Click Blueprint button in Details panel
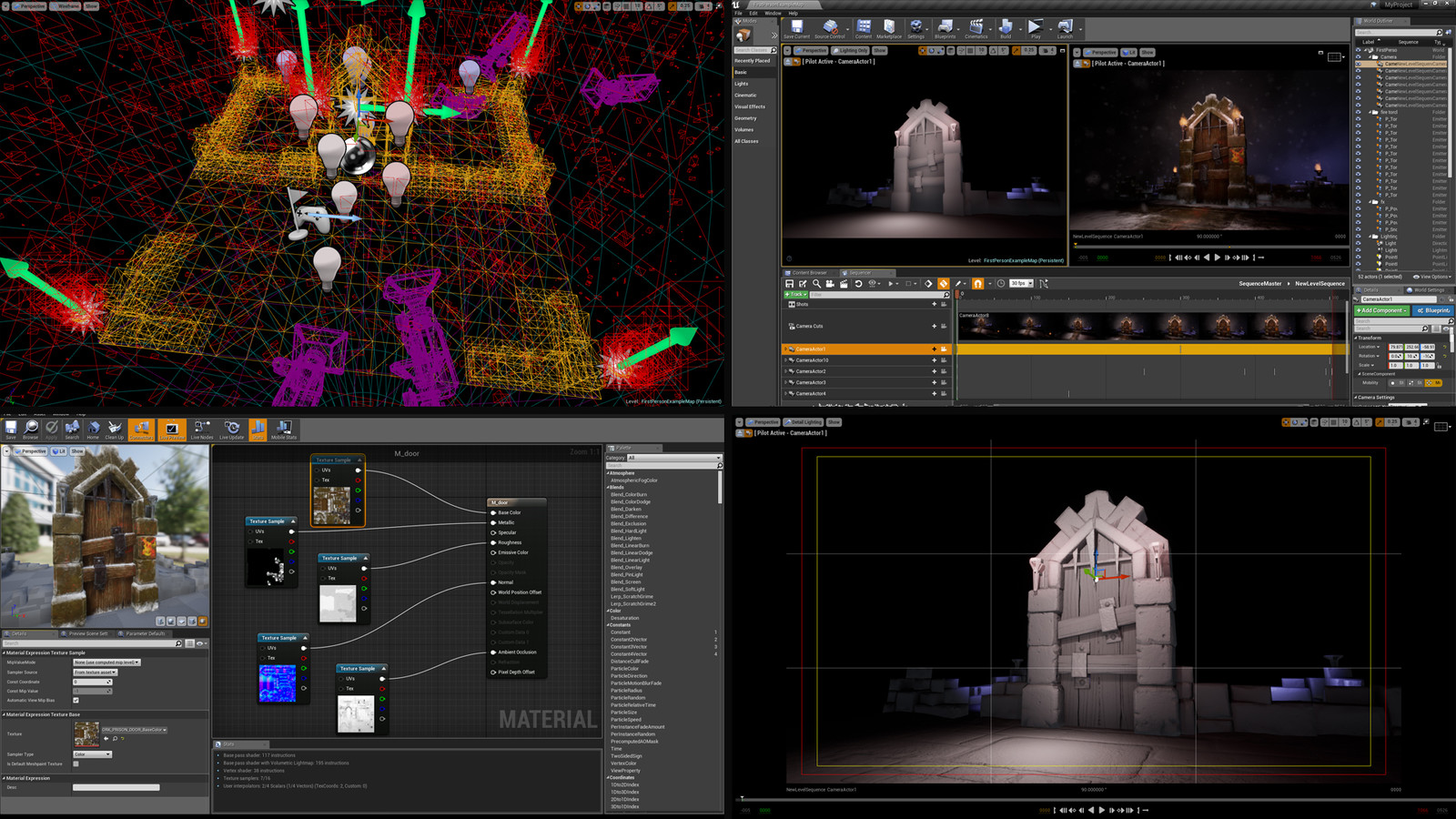This screenshot has width=1456, height=819. coord(1433,311)
